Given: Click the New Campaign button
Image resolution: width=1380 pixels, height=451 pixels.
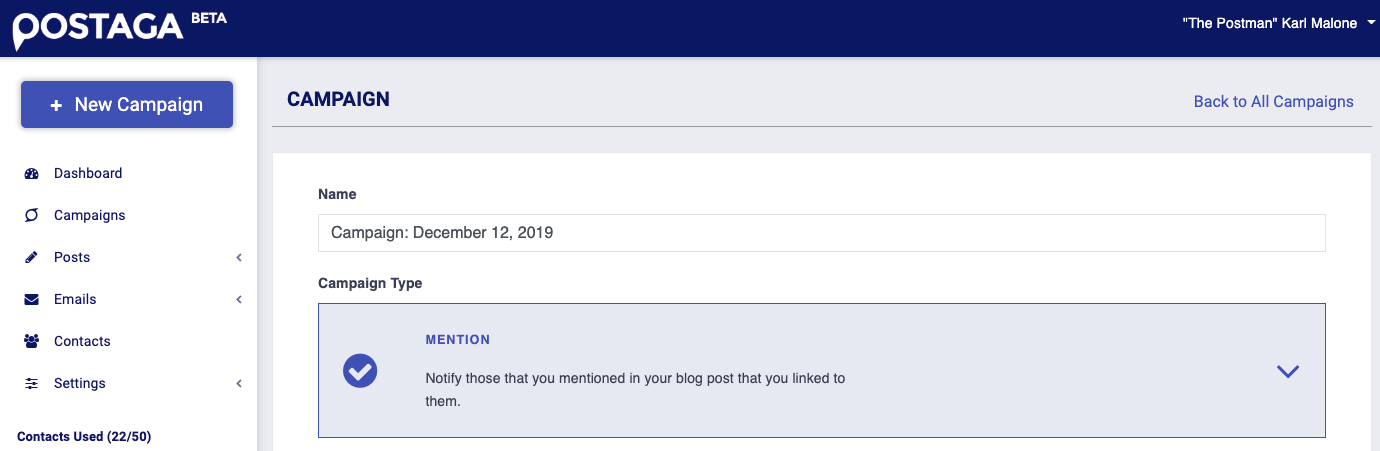Looking at the screenshot, I should (127, 105).
